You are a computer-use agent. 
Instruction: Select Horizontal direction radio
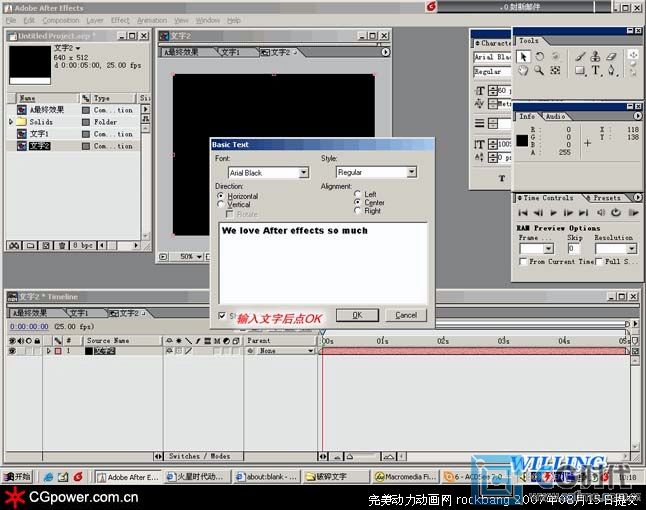click(x=221, y=196)
